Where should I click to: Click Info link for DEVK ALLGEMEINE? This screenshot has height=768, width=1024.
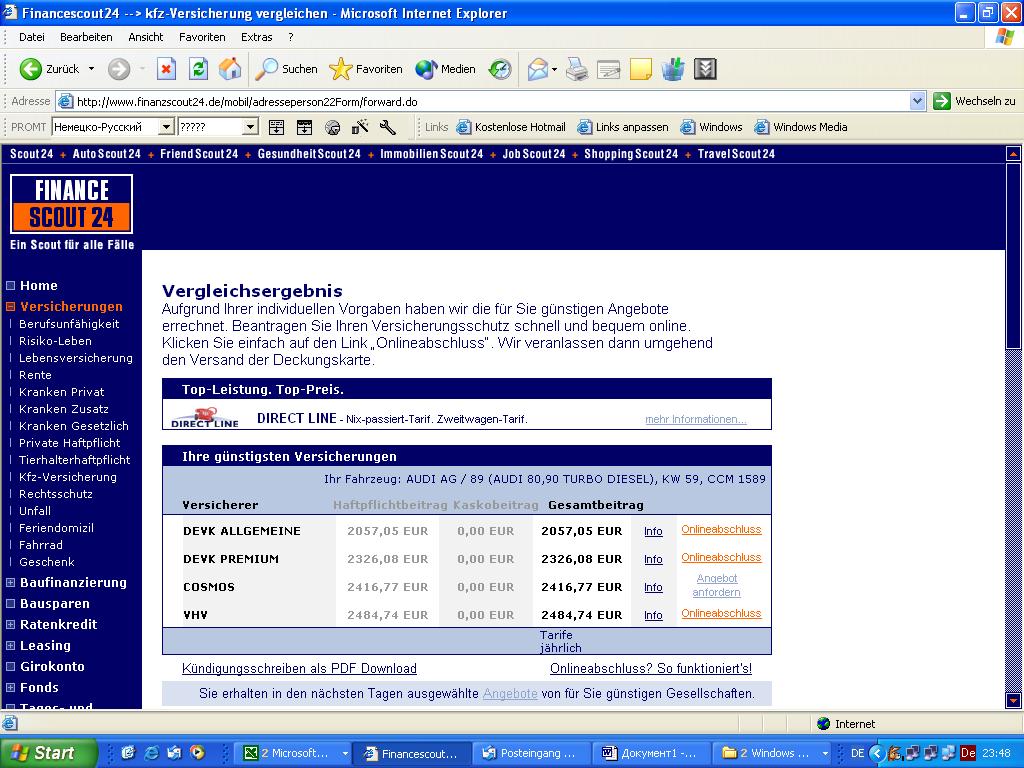(x=653, y=532)
